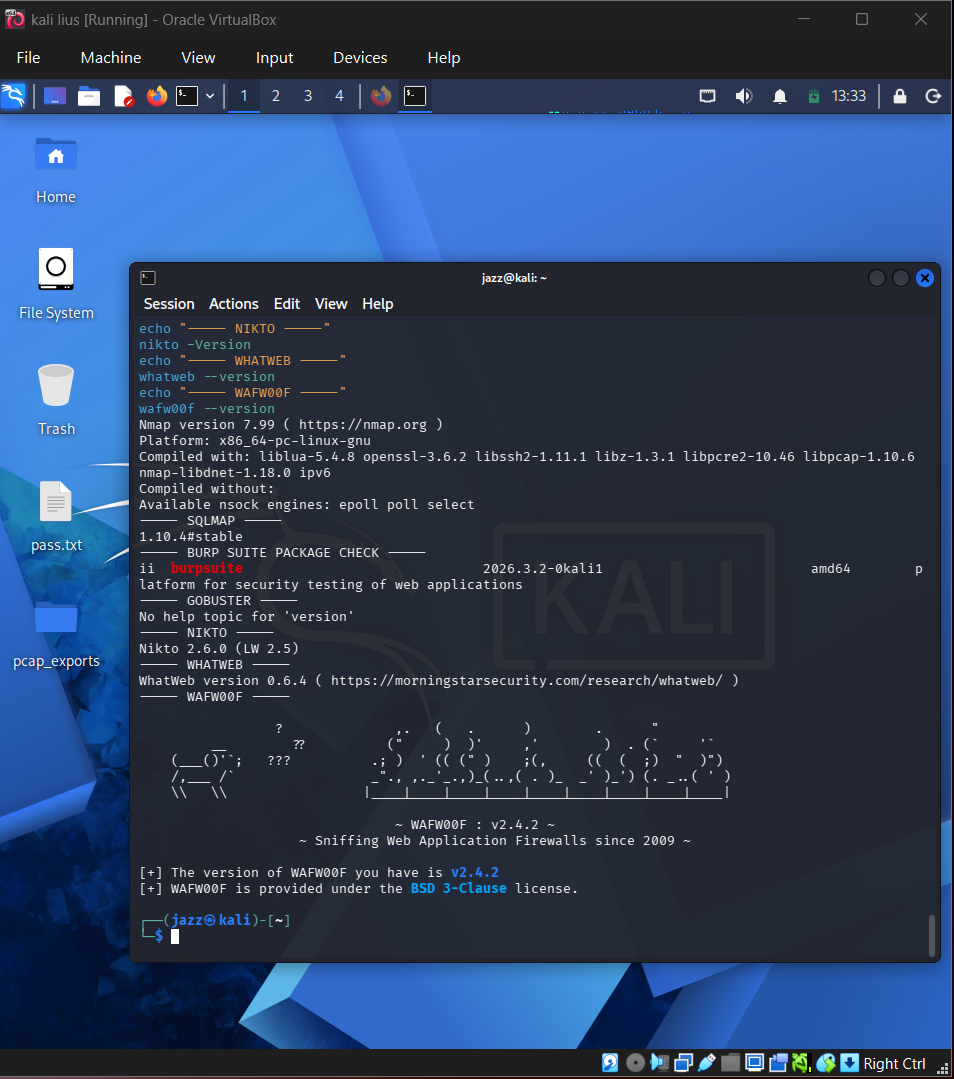954x1079 pixels.
Task: Open VirtualBox File menu
Action: [x=28, y=58]
